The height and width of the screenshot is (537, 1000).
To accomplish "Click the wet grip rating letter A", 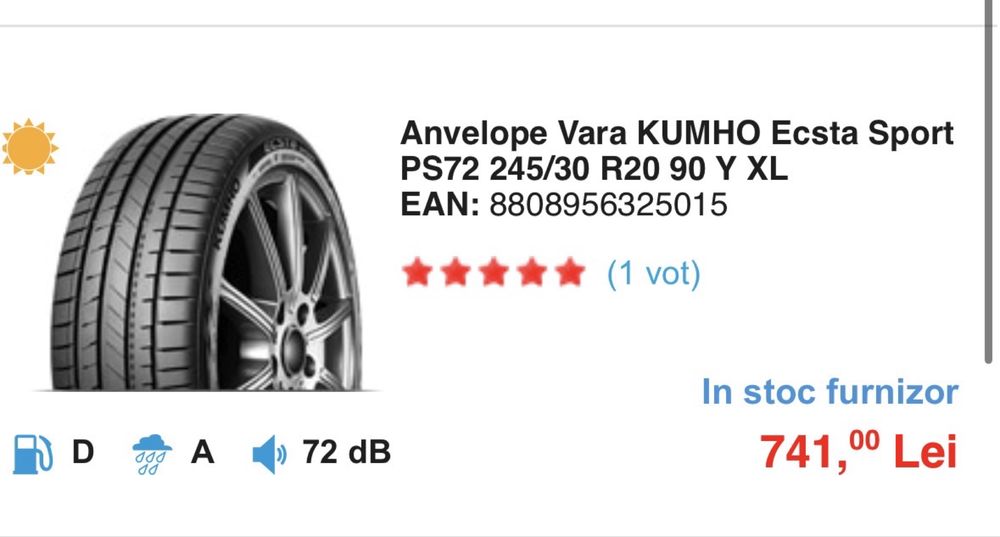I will coord(202,452).
